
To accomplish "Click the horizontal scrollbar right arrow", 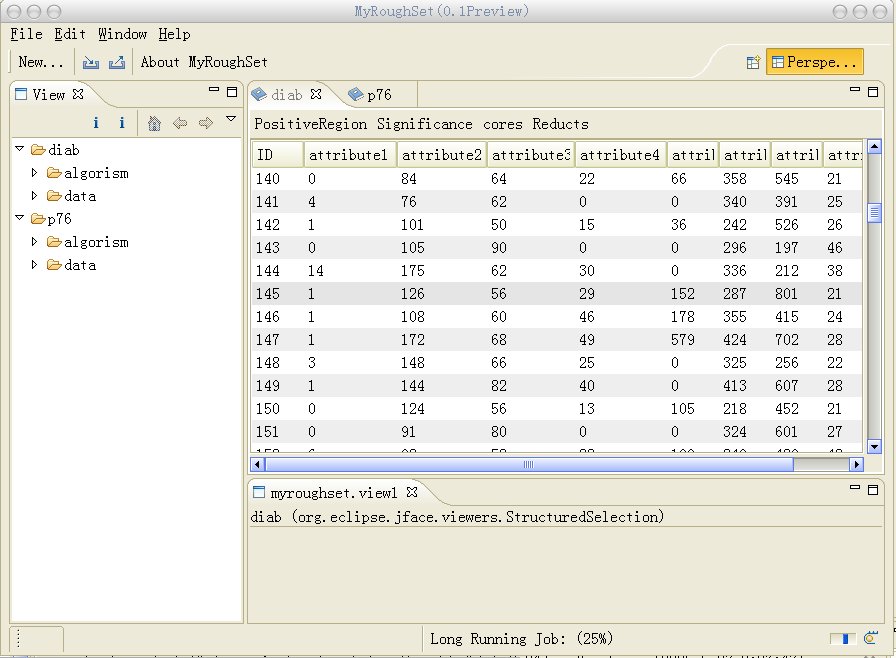I will click(856, 464).
